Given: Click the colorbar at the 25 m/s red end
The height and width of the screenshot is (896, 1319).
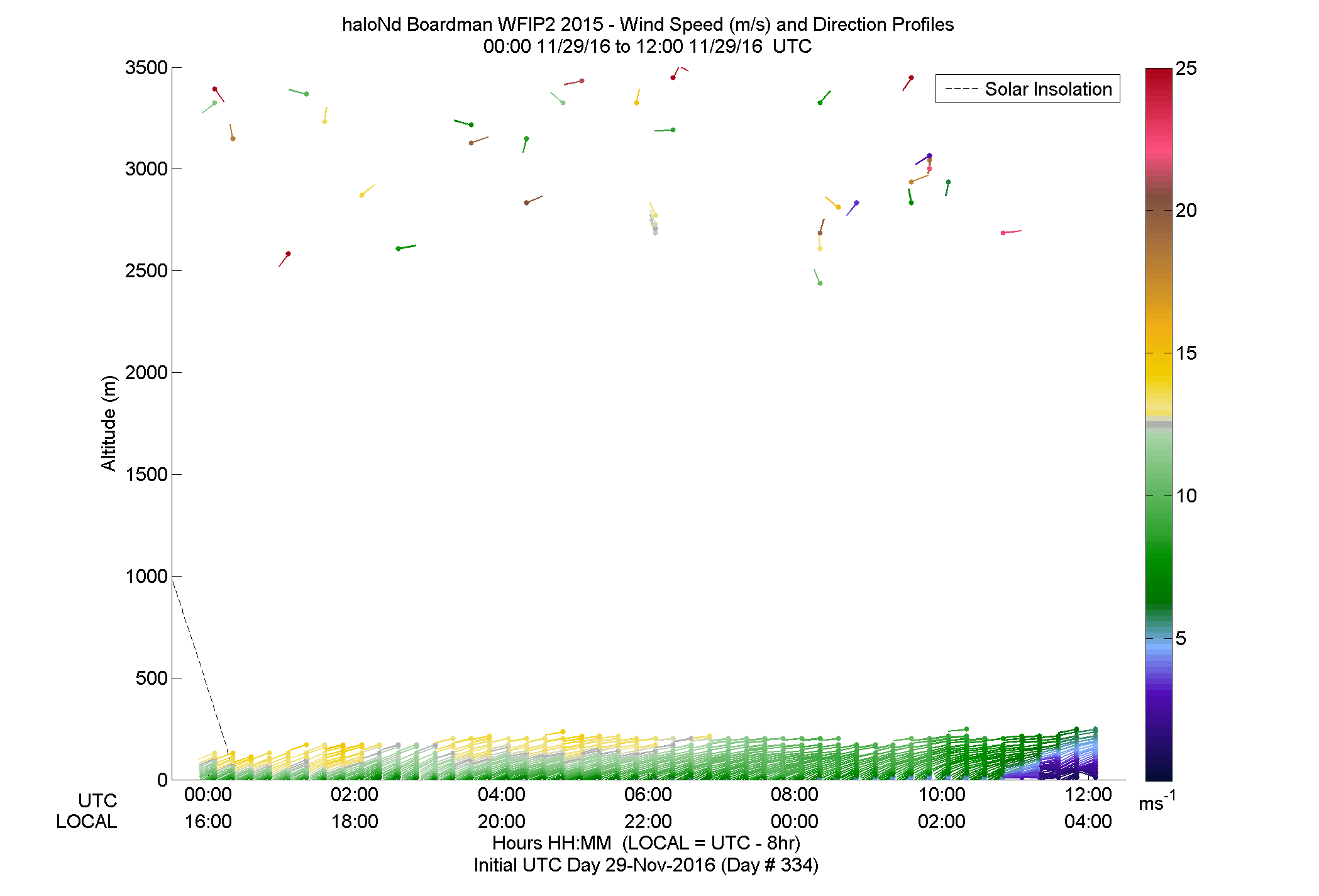Looking at the screenshot, I should 1159,70.
